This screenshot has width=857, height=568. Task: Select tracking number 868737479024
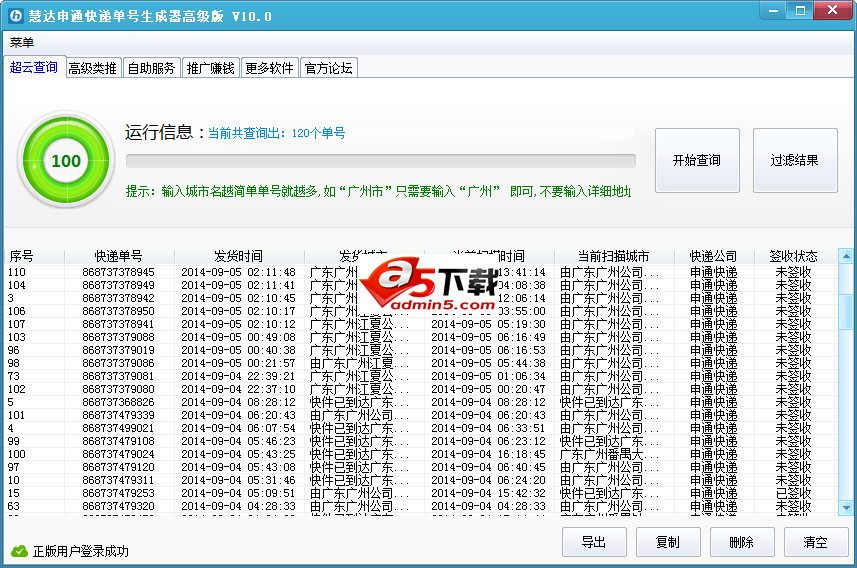click(x=119, y=454)
